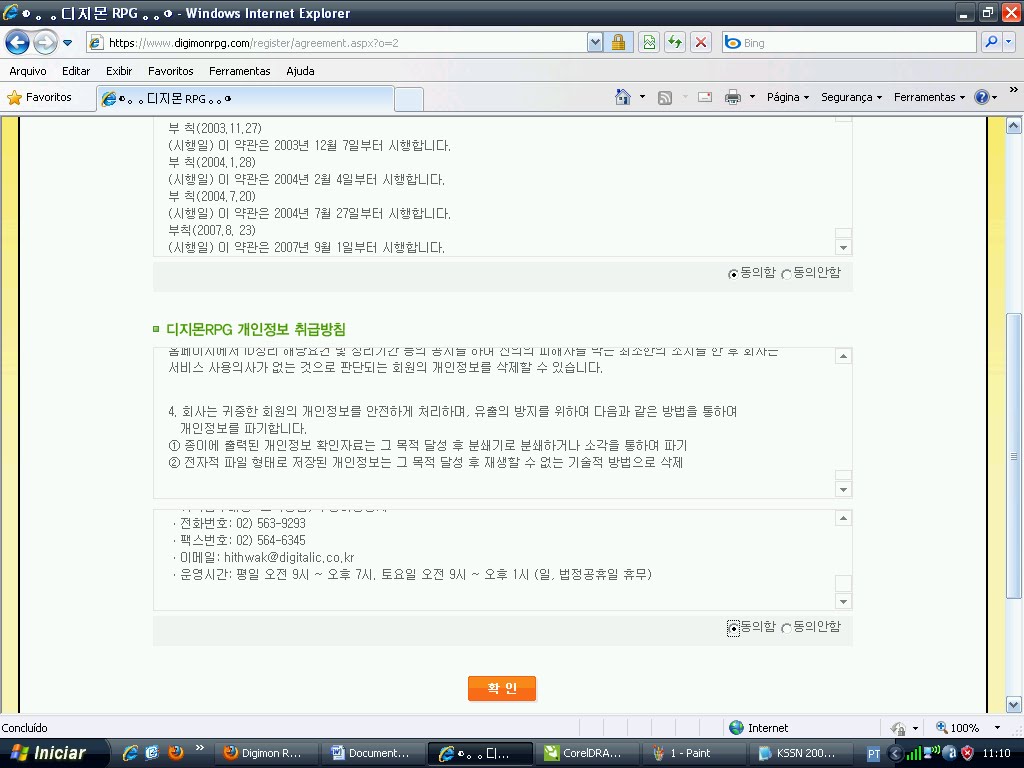Open the Favoritos menu in menu bar
The image size is (1024, 768).
click(170, 71)
